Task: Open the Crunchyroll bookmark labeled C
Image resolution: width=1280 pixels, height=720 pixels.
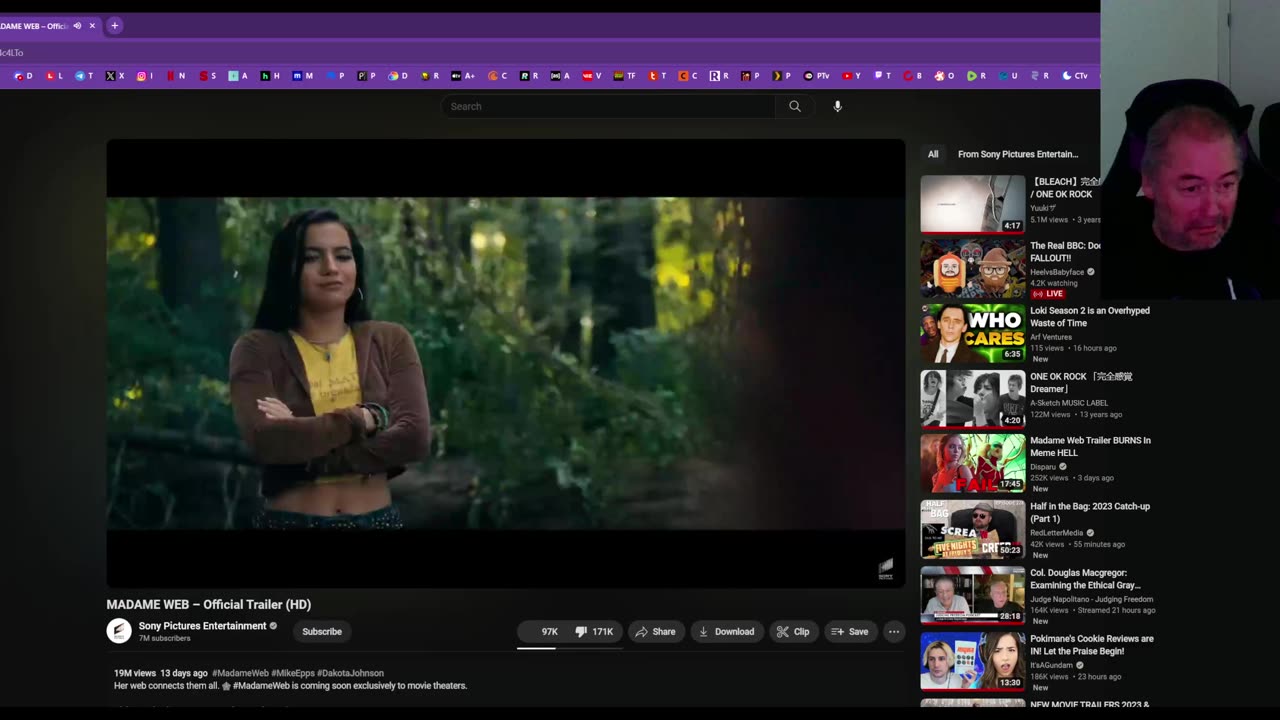Action: (497, 76)
